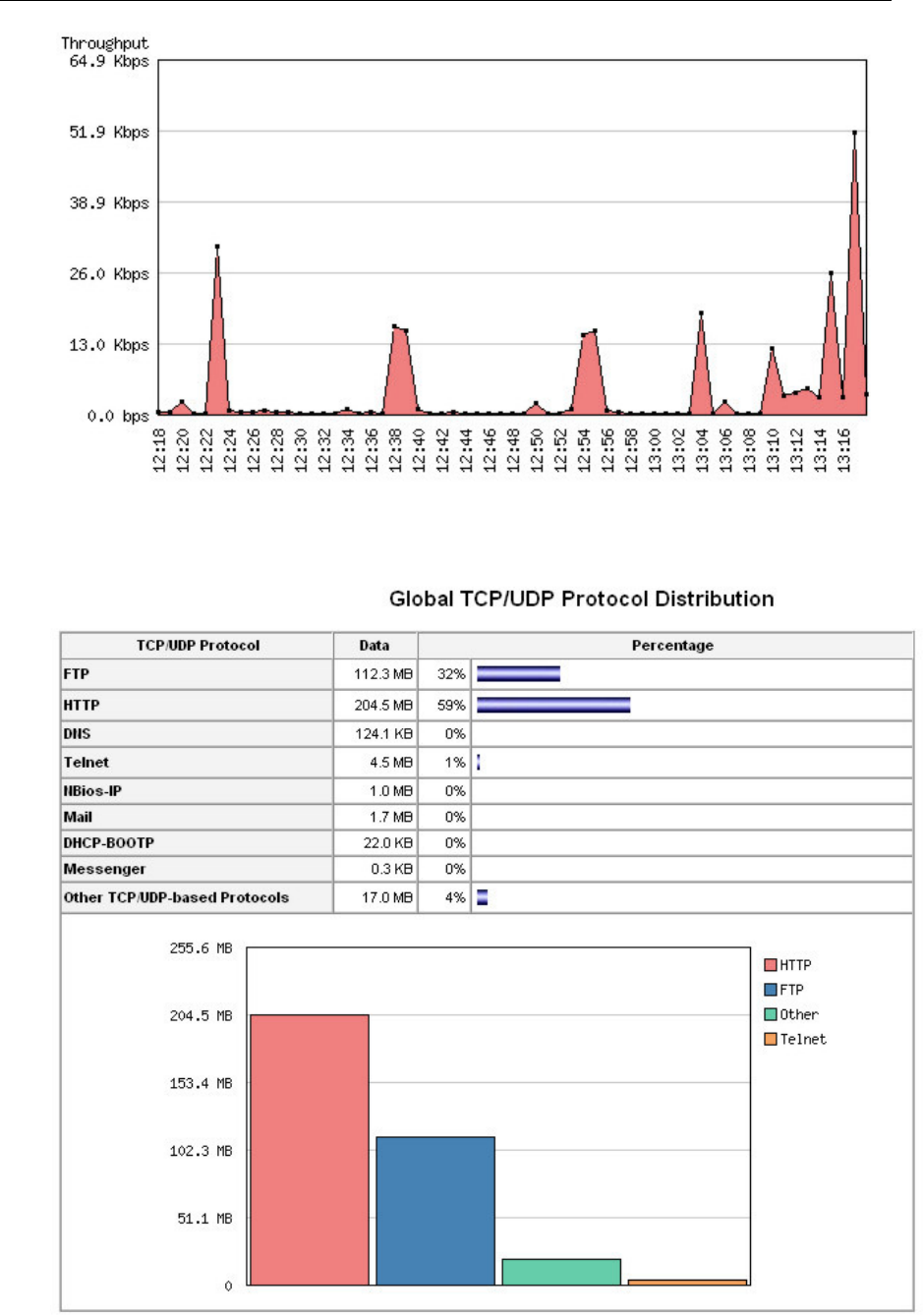The width and height of the screenshot is (924, 1316).
Task: Select the HTTP protocol row label
Action: coord(82,705)
